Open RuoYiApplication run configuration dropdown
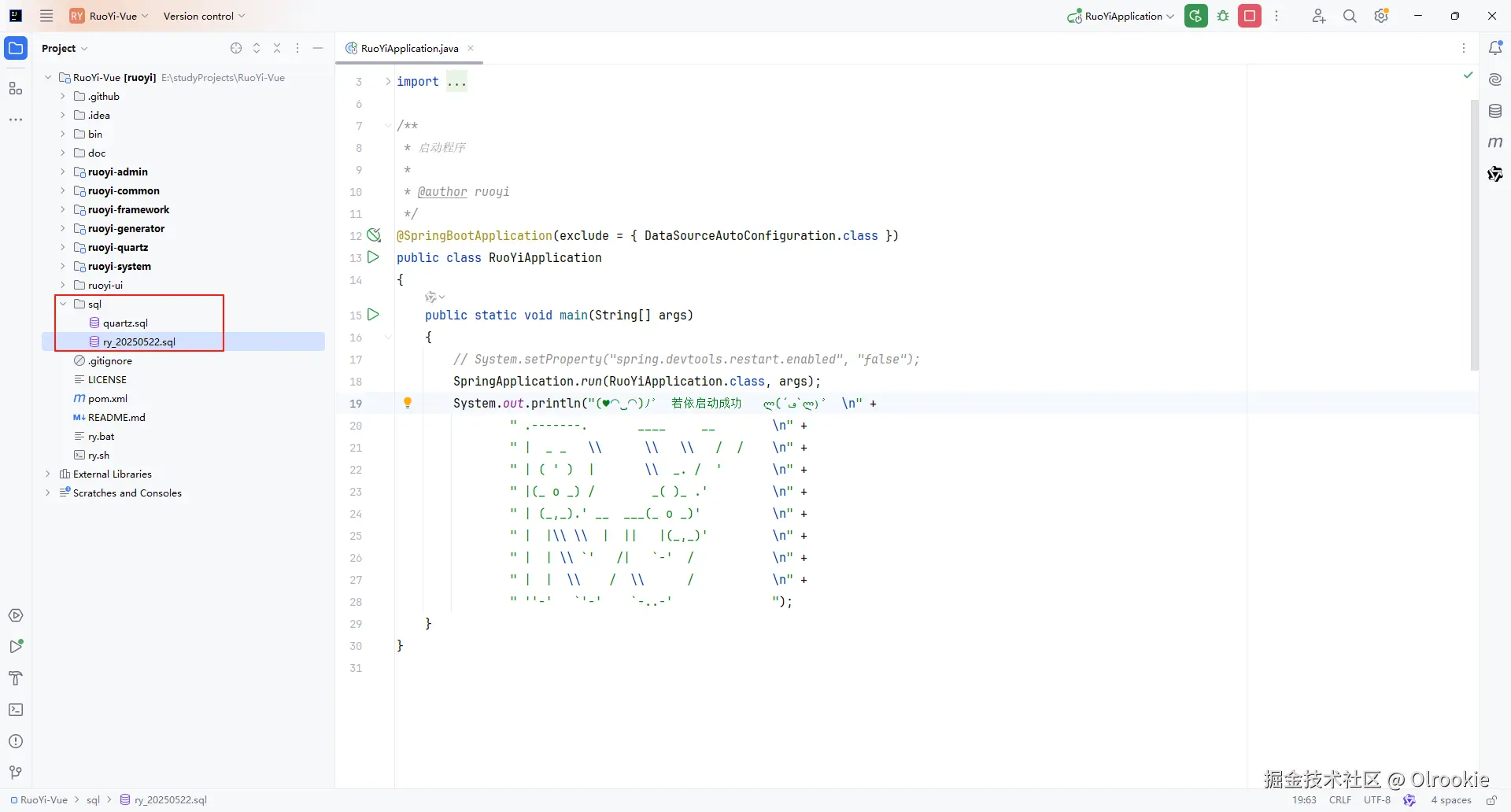Viewport: 1511px width, 812px height. tap(1121, 16)
